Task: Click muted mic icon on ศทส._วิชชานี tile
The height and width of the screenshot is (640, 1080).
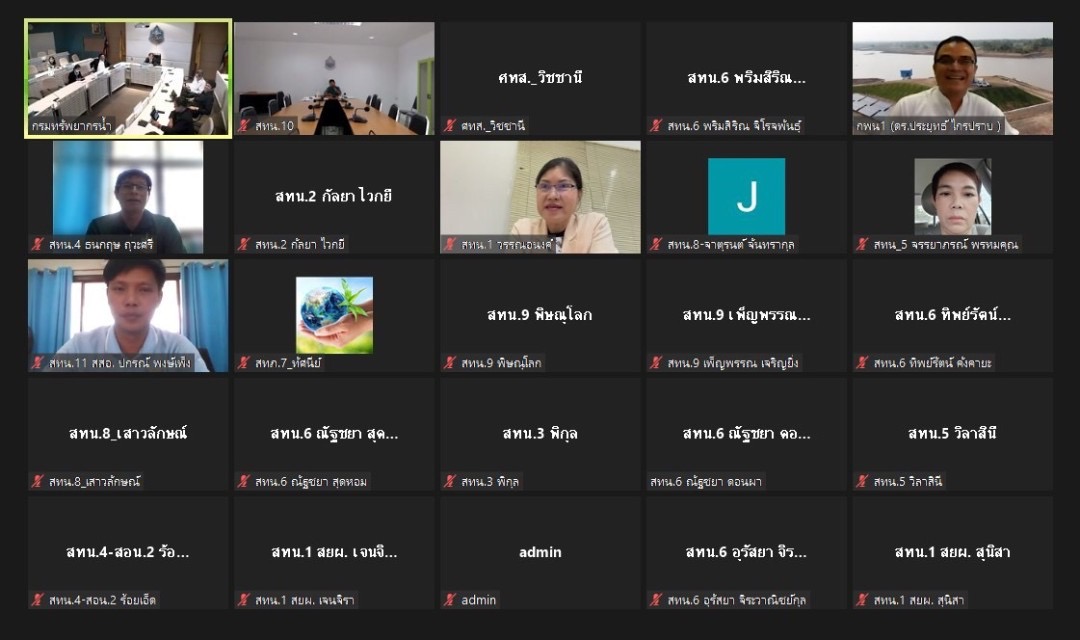Action: [x=450, y=126]
